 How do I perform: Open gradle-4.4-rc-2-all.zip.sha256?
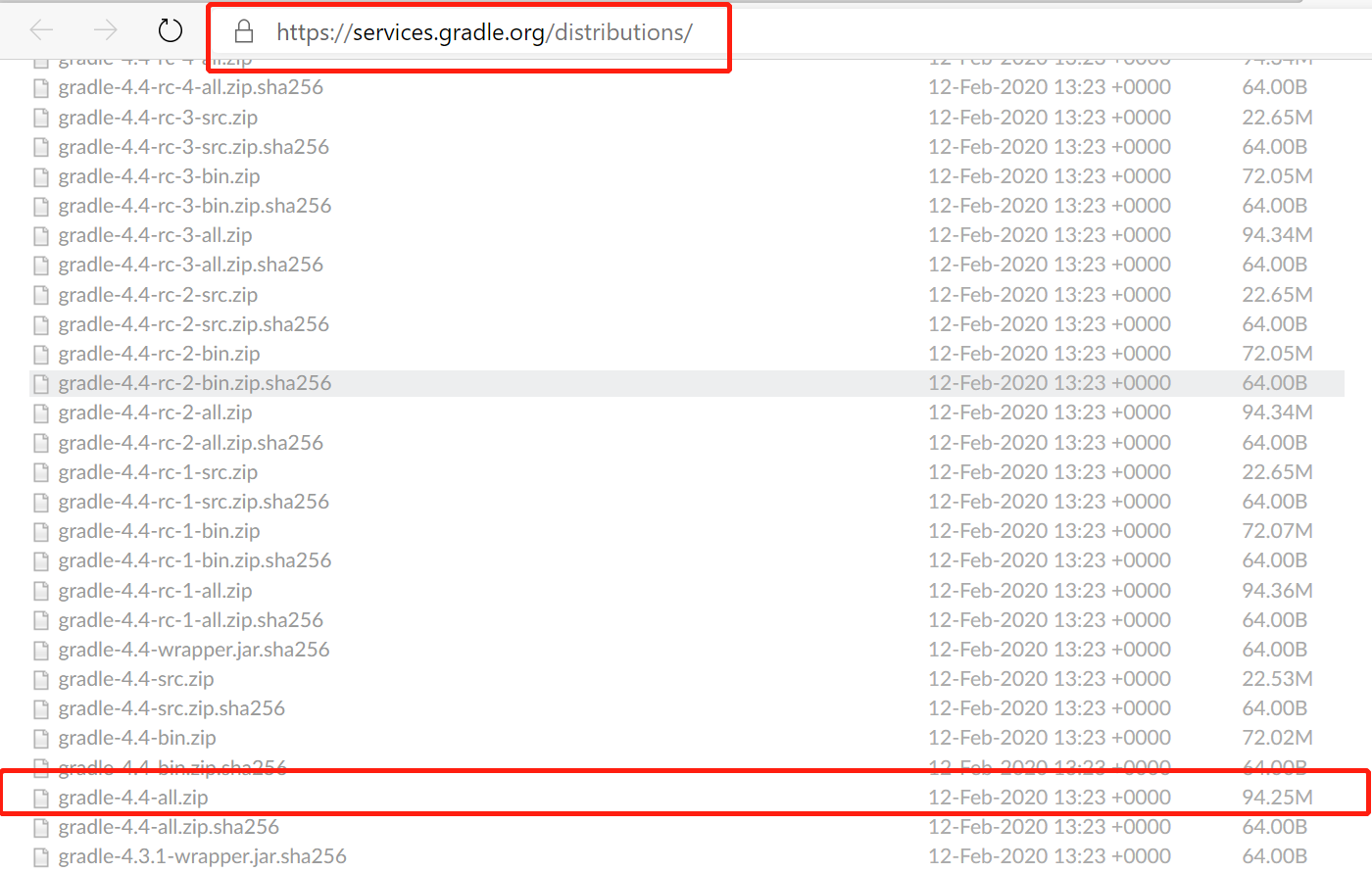190,443
